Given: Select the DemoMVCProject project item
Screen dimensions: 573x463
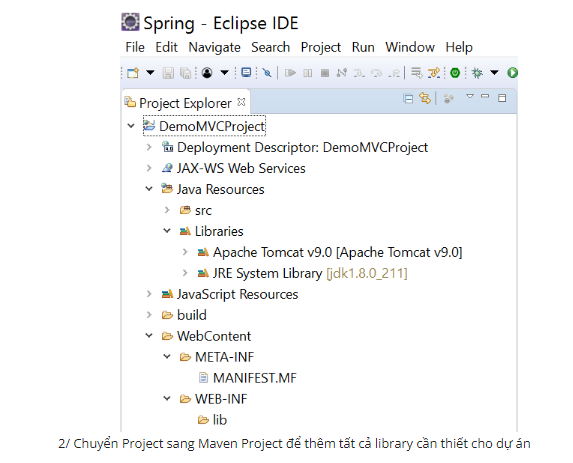Looking at the screenshot, I should (204, 126).
